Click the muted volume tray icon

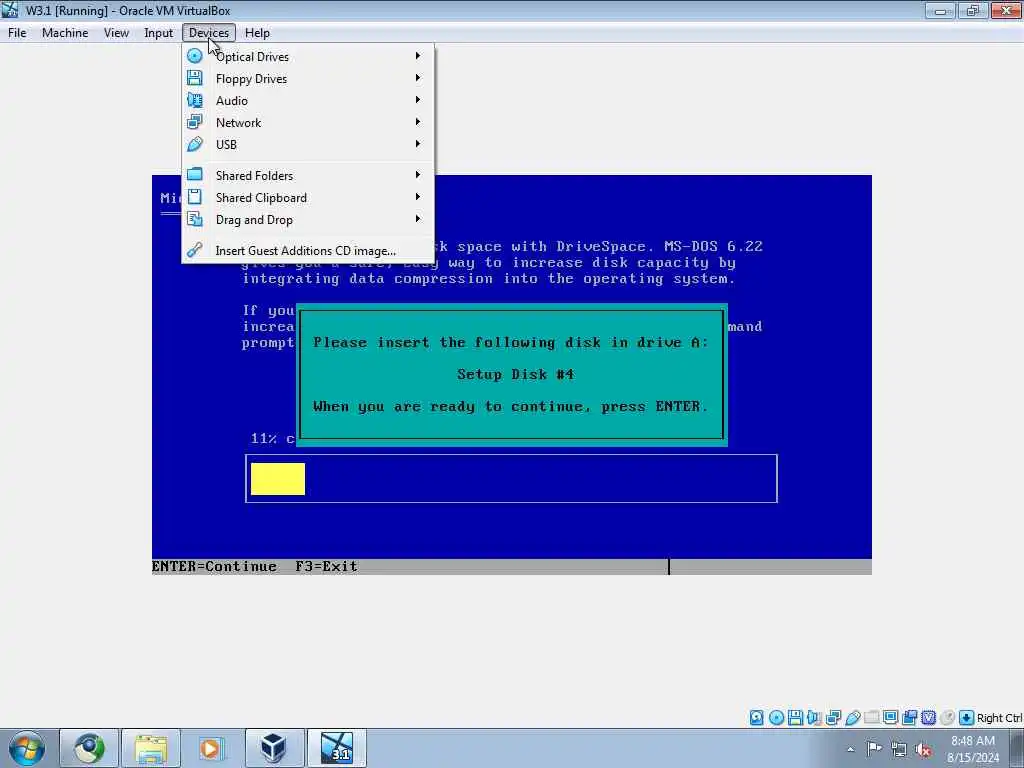point(923,749)
